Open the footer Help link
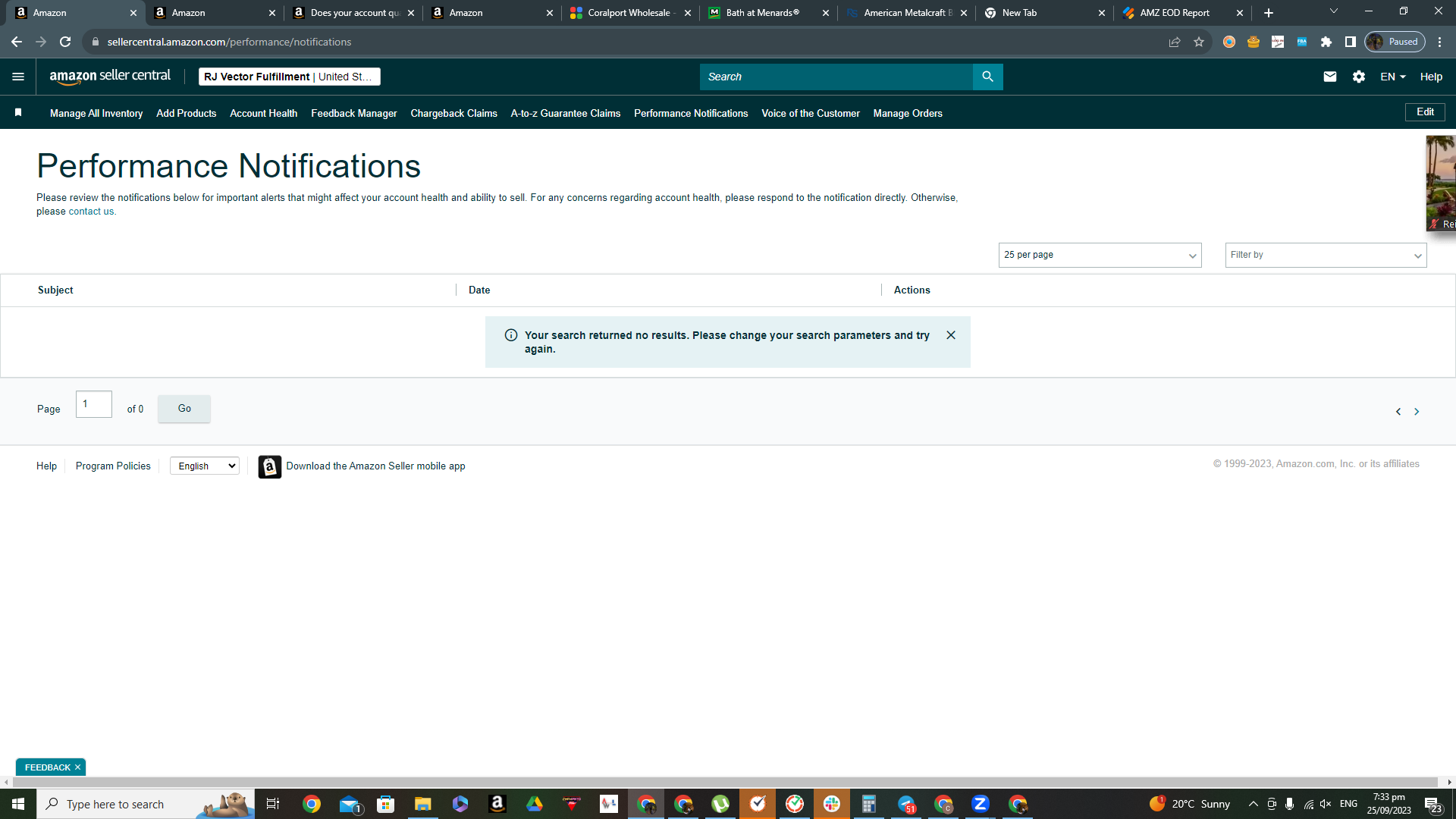The width and height of the screenshot is (1456, 819). pos(46,466)
